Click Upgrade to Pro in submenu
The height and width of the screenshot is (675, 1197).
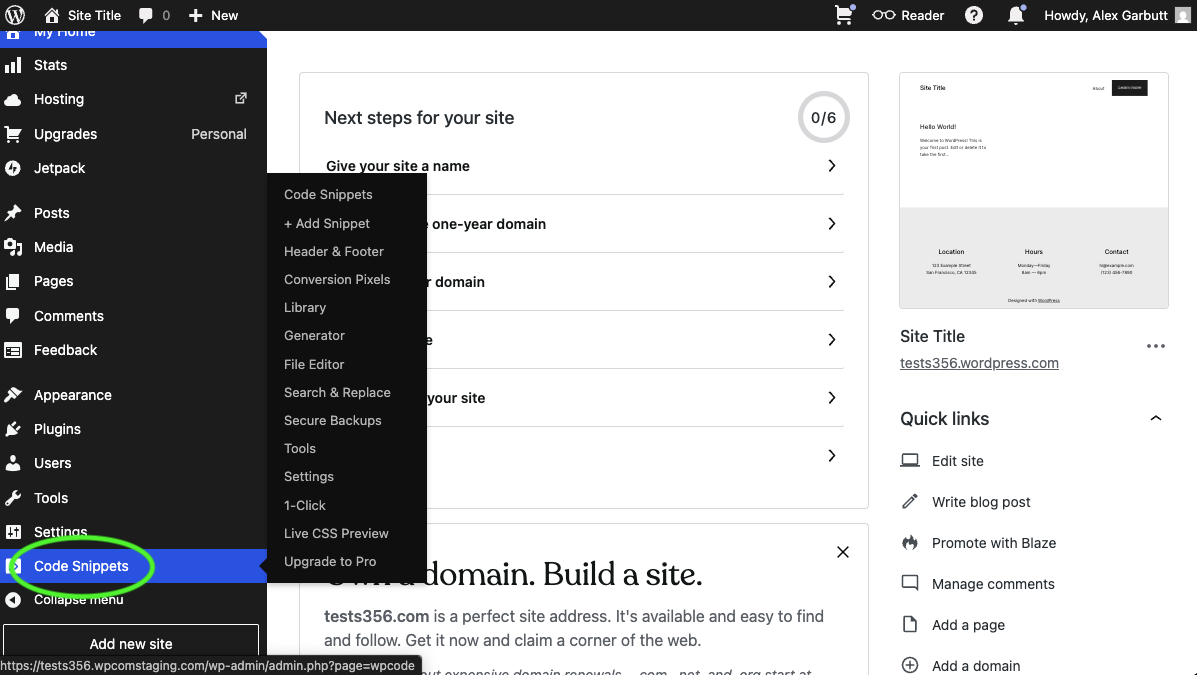pos(330,561)
